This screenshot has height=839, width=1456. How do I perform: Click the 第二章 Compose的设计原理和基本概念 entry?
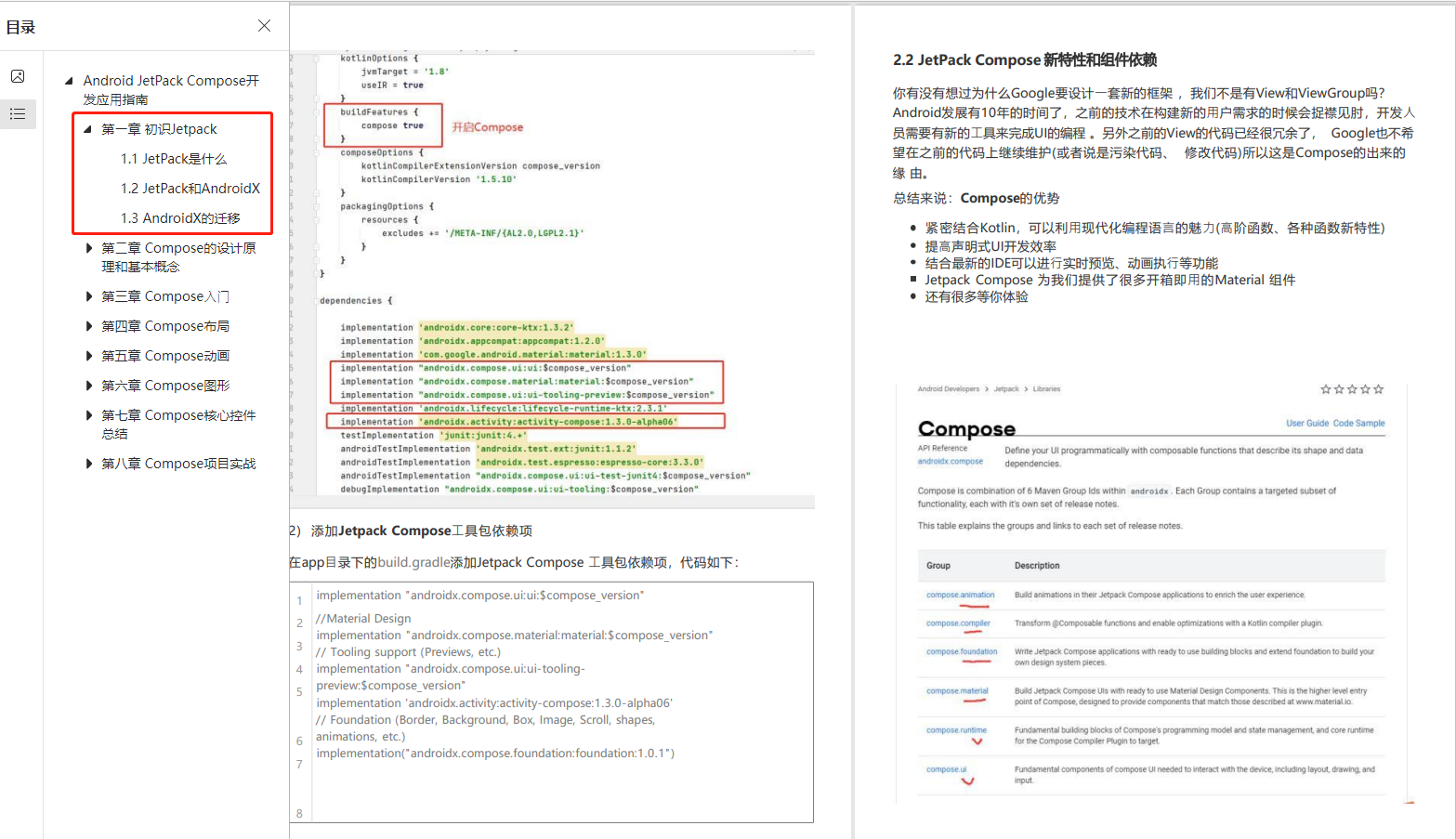coord(178,257)
